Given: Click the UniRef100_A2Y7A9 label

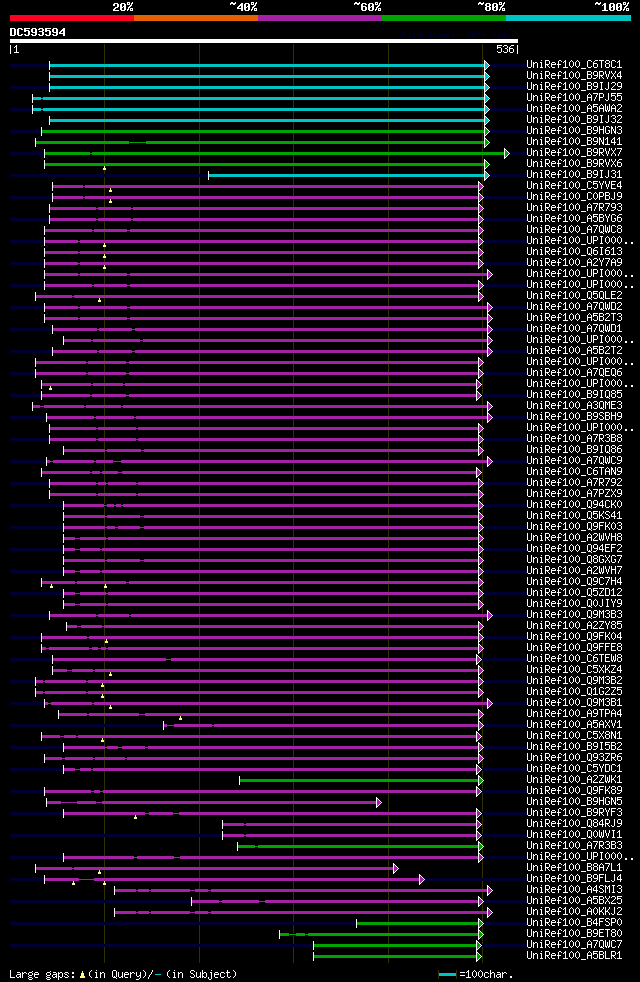Looking at the screenshot, I should (x=574, y=262).
